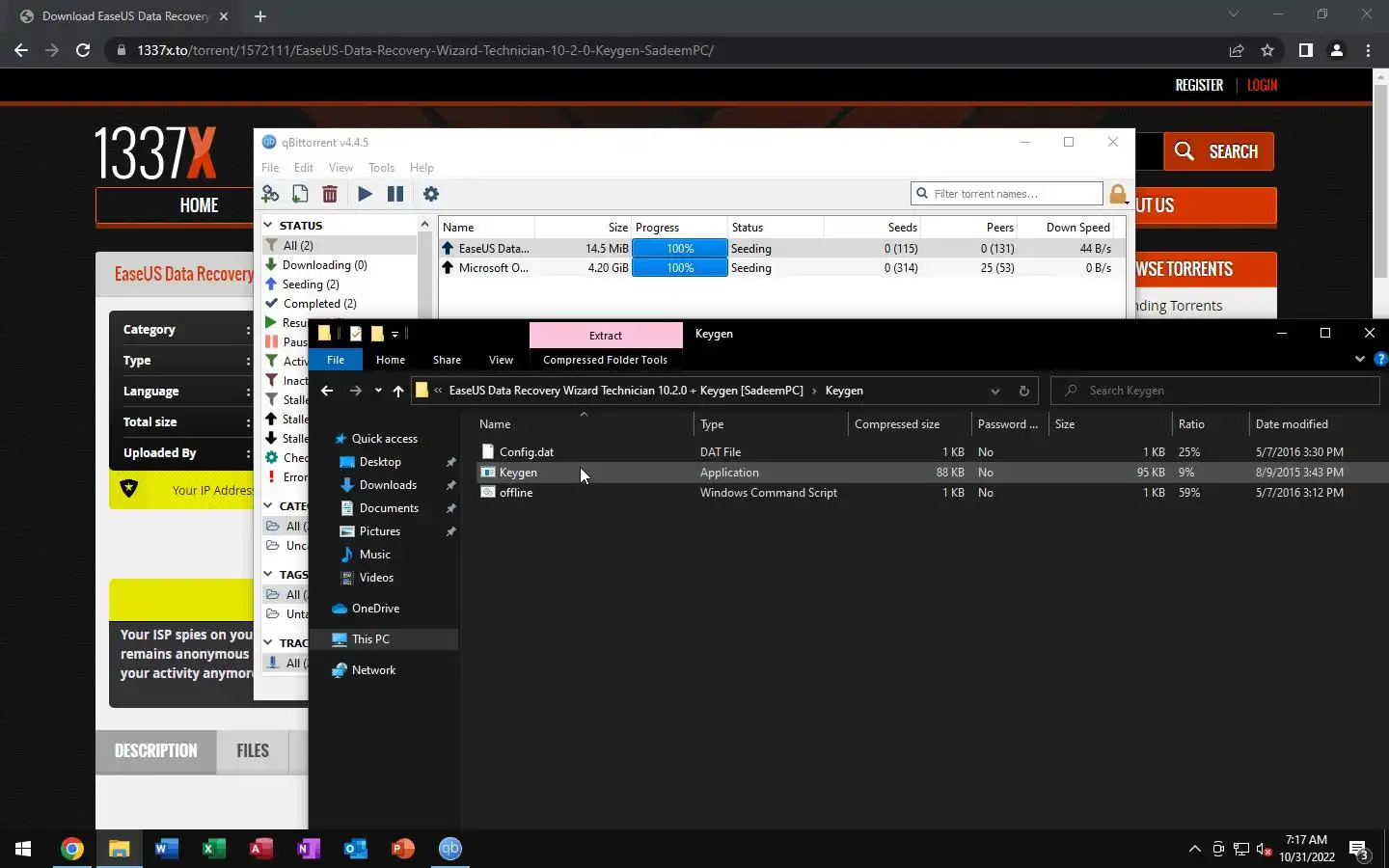Open the qBittorrent View menu
Viewport: 1389px width, 868px height.
[340, 168]
